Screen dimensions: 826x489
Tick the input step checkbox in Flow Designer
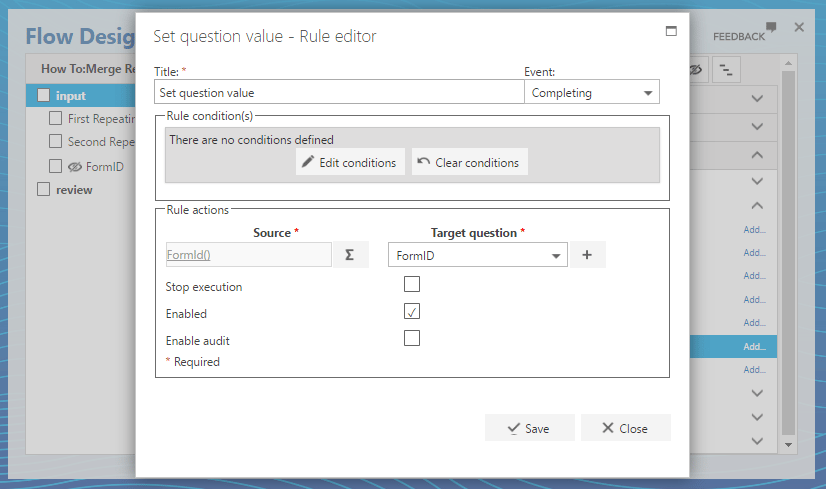(43, 95)
